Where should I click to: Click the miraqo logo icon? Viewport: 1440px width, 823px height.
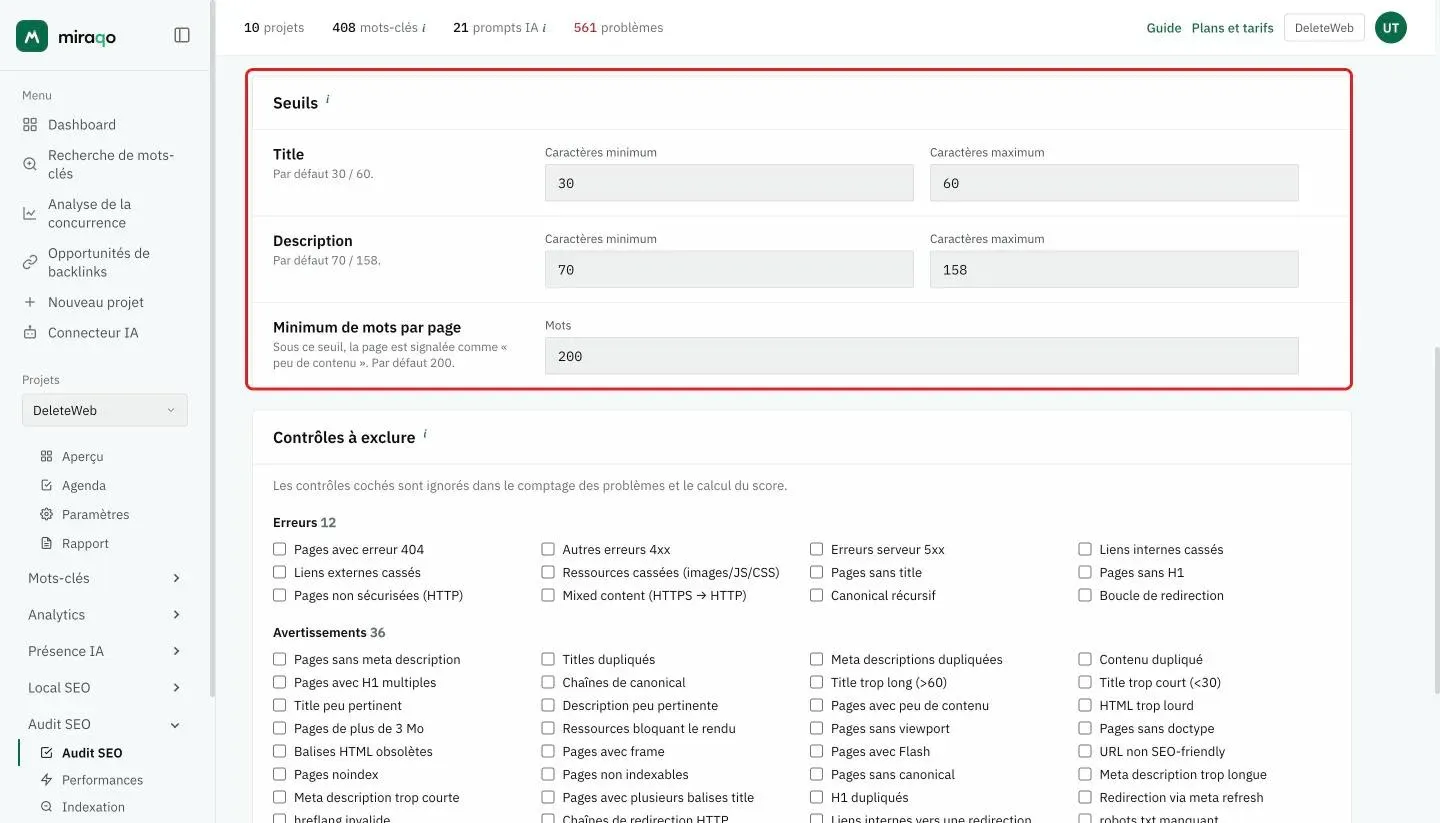(32, 36)
